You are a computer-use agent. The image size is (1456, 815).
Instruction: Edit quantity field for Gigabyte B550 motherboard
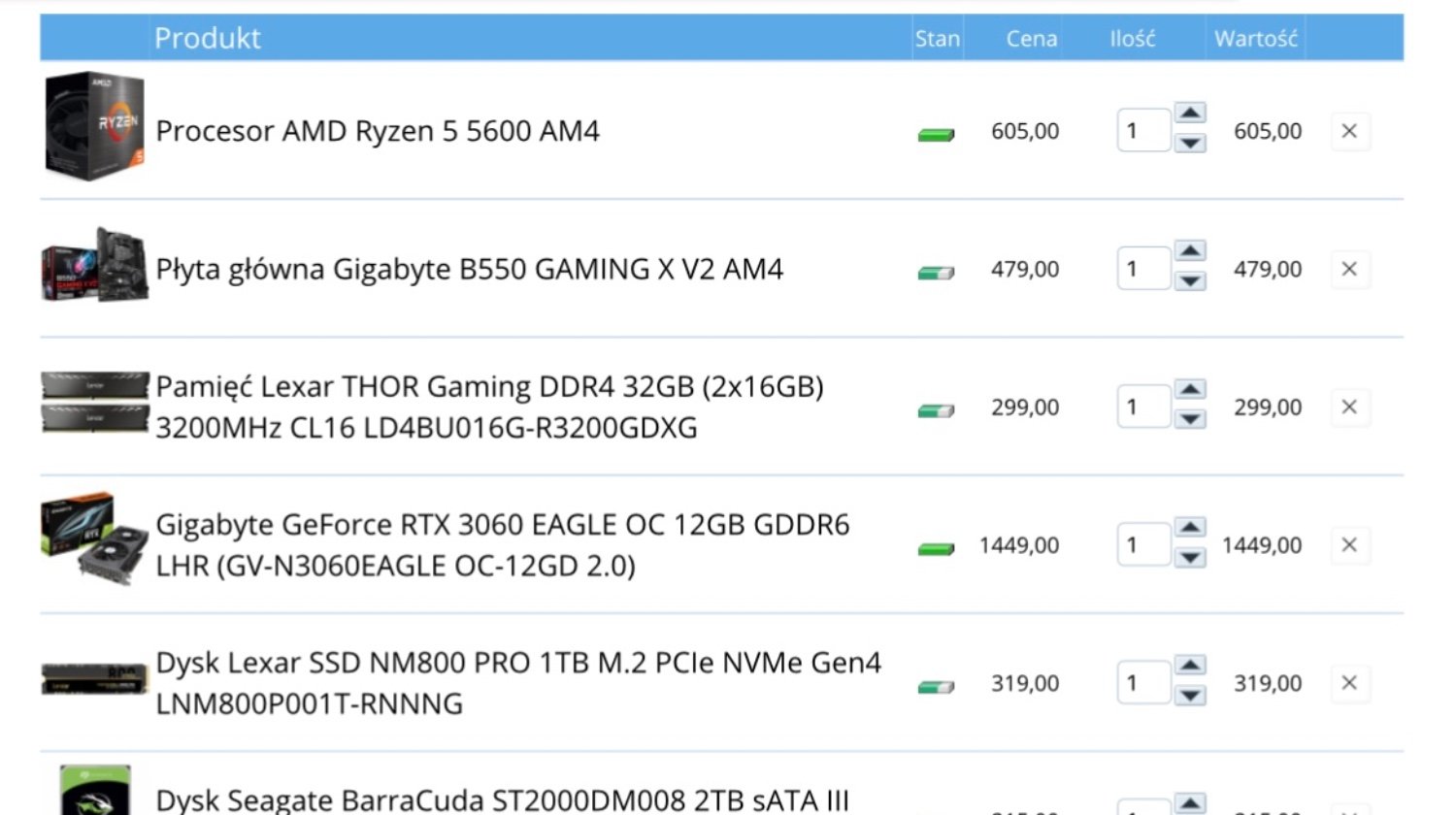[x=1143, y=269]
